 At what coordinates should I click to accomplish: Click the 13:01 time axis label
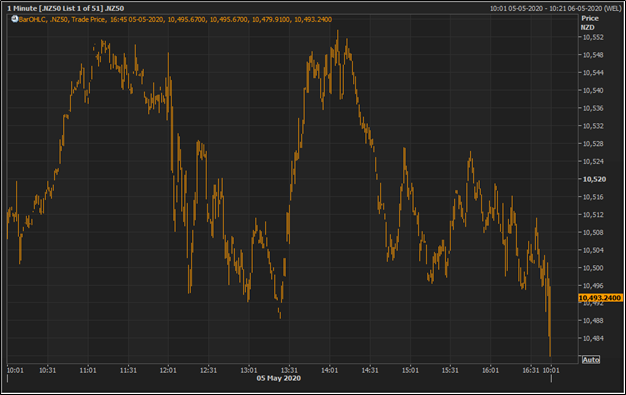[249, 370]
